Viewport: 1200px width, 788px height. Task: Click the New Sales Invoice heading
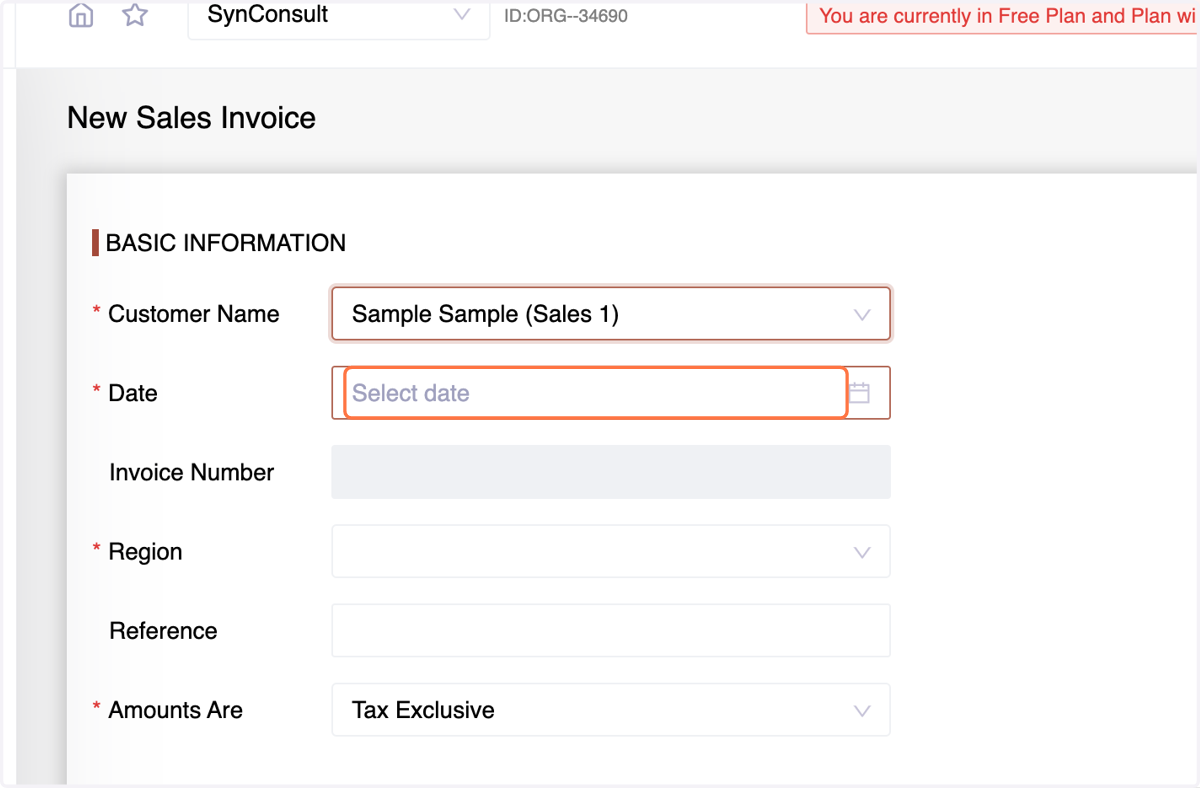click(191, 118)
